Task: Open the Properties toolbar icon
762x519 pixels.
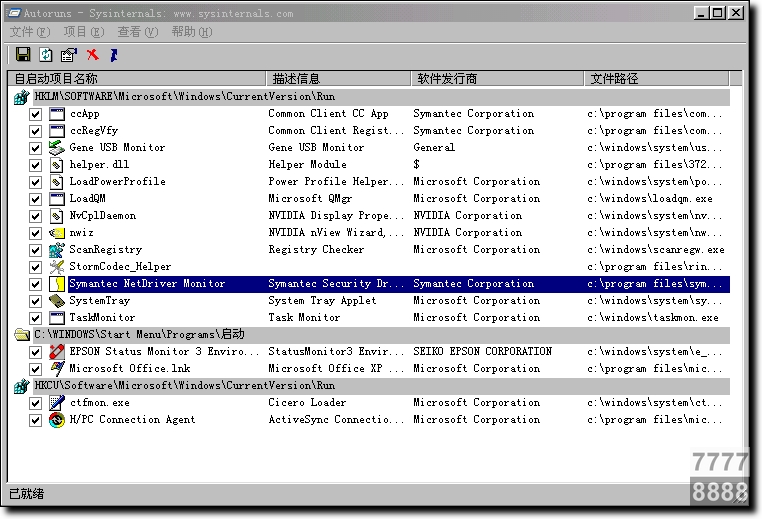Action: (69, 54)
